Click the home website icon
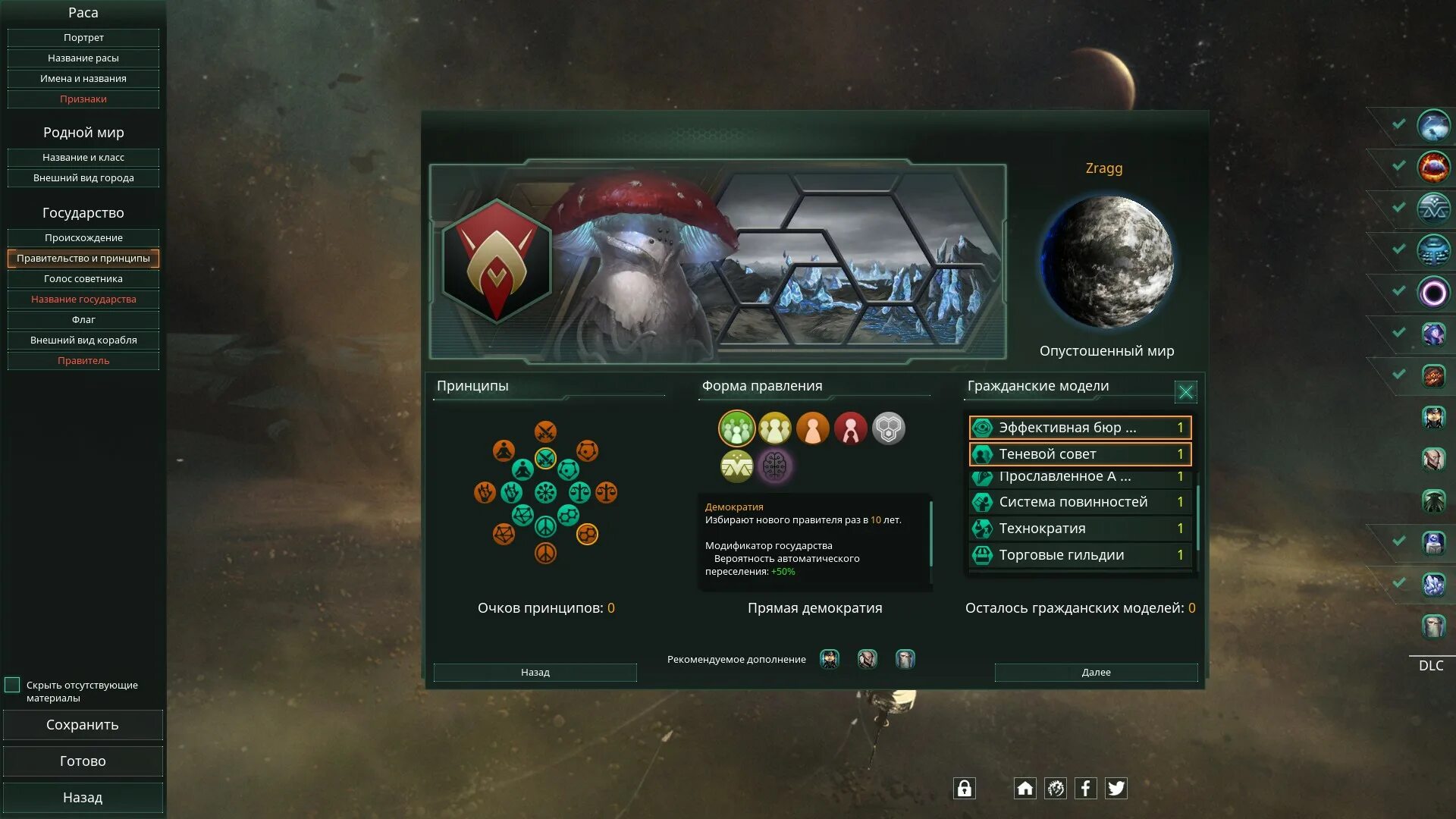 click(x=1025, y=789)
